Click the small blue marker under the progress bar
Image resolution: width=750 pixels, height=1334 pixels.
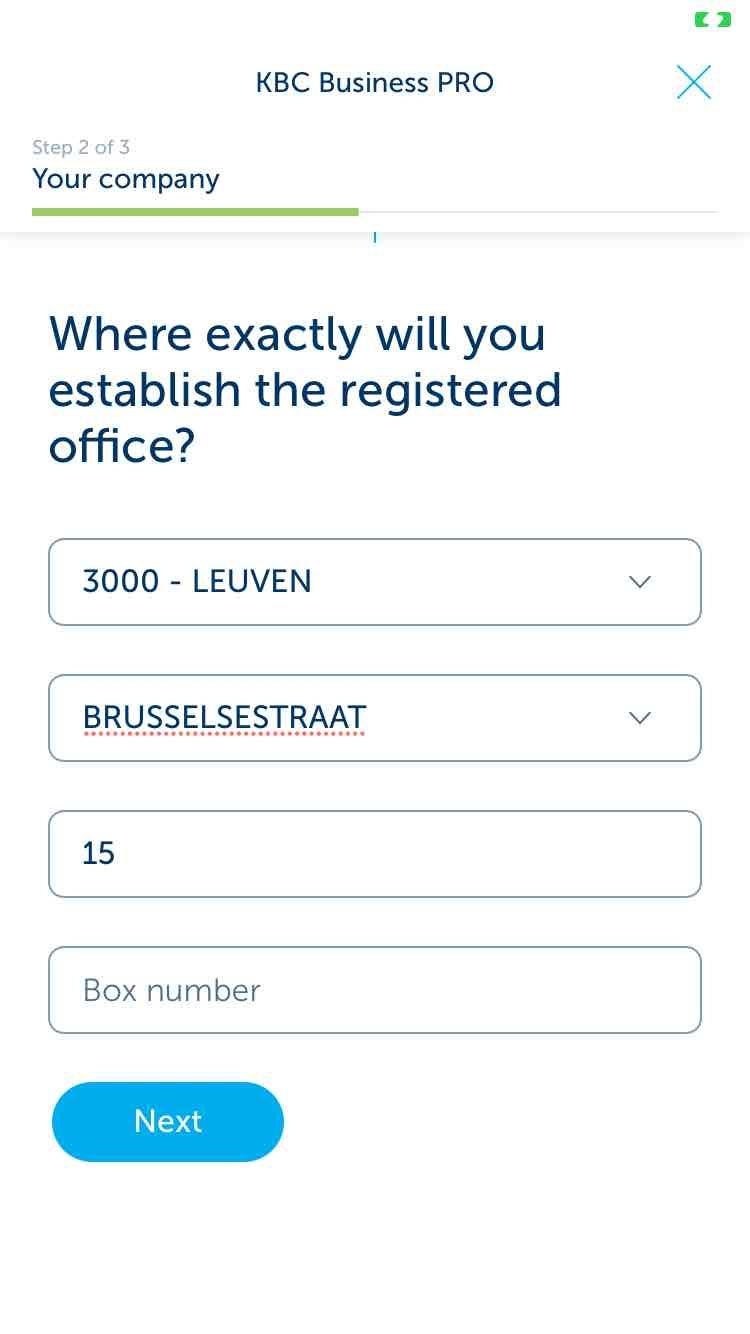tap(375, 237)
